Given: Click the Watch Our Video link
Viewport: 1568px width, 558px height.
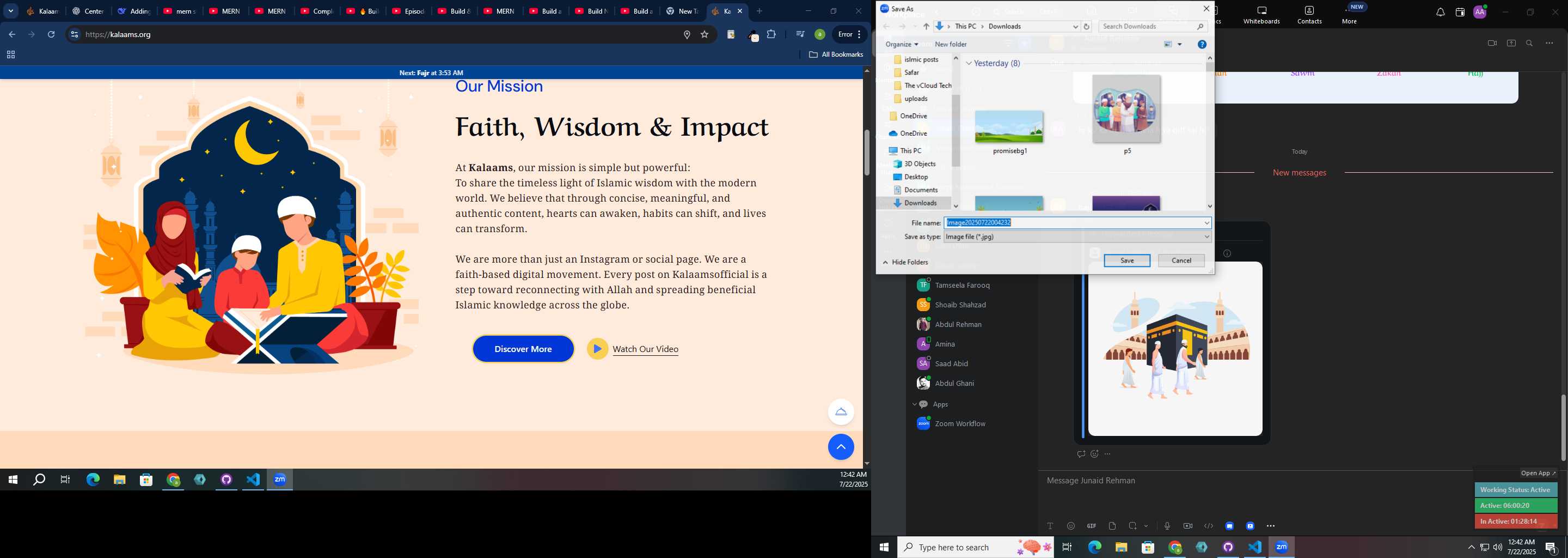Looking at the screenshot, I should pyautogui.click(x=645, y=349).
